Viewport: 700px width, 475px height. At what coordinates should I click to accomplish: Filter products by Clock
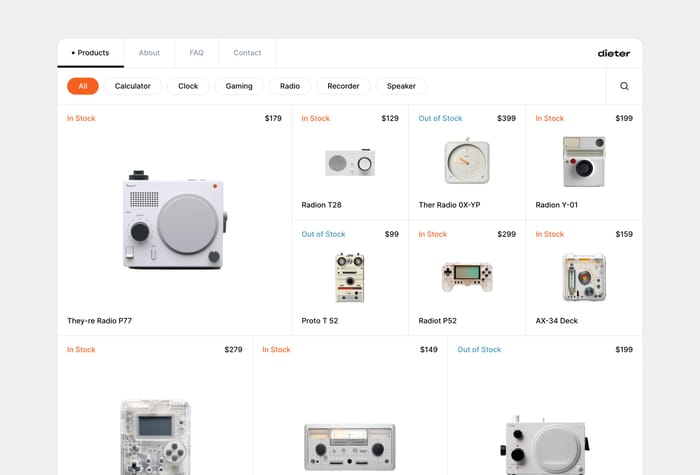(188, 86)
